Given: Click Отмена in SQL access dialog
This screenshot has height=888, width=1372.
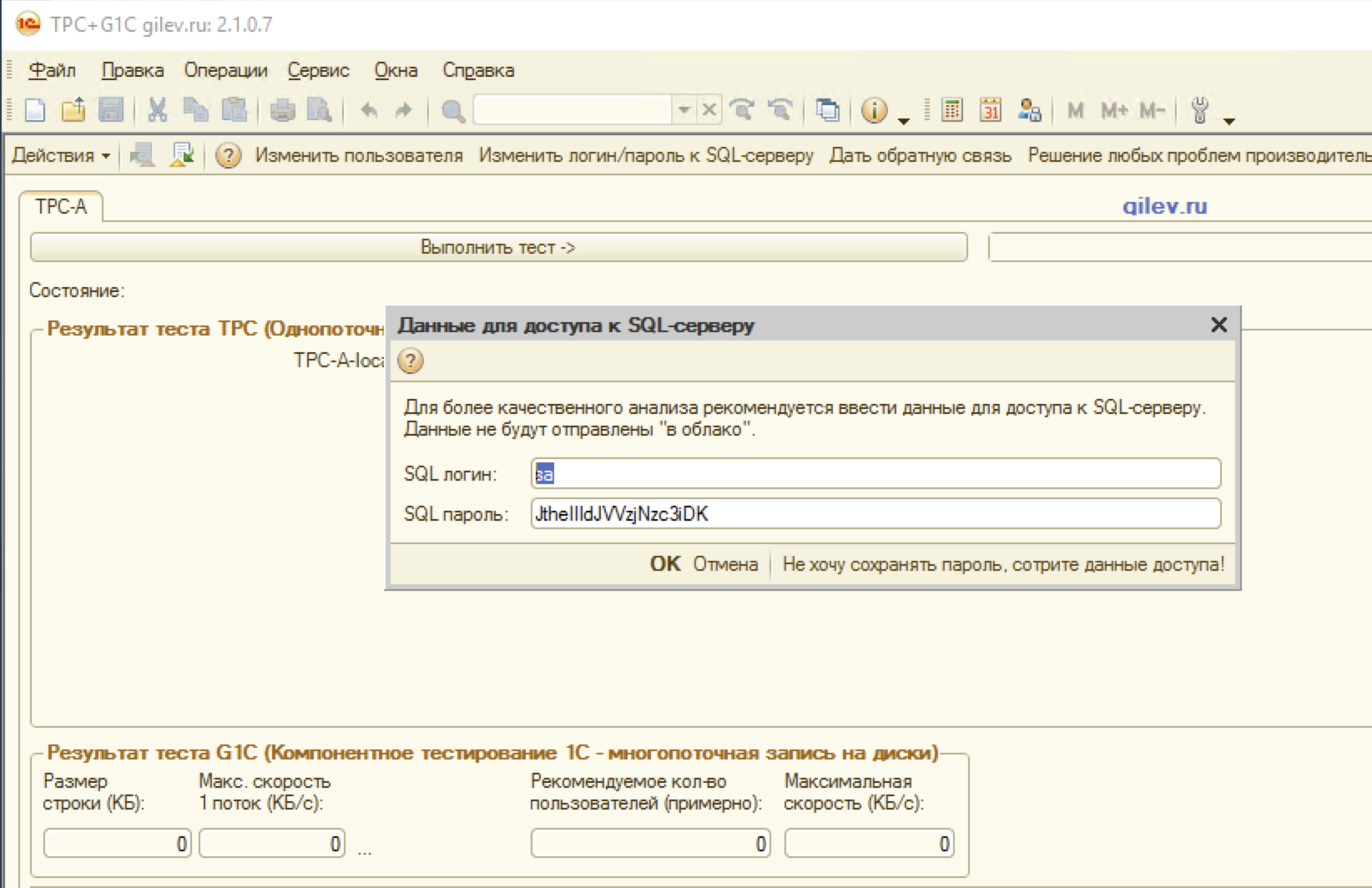Looking at the screenshot, I should (725, 565).
